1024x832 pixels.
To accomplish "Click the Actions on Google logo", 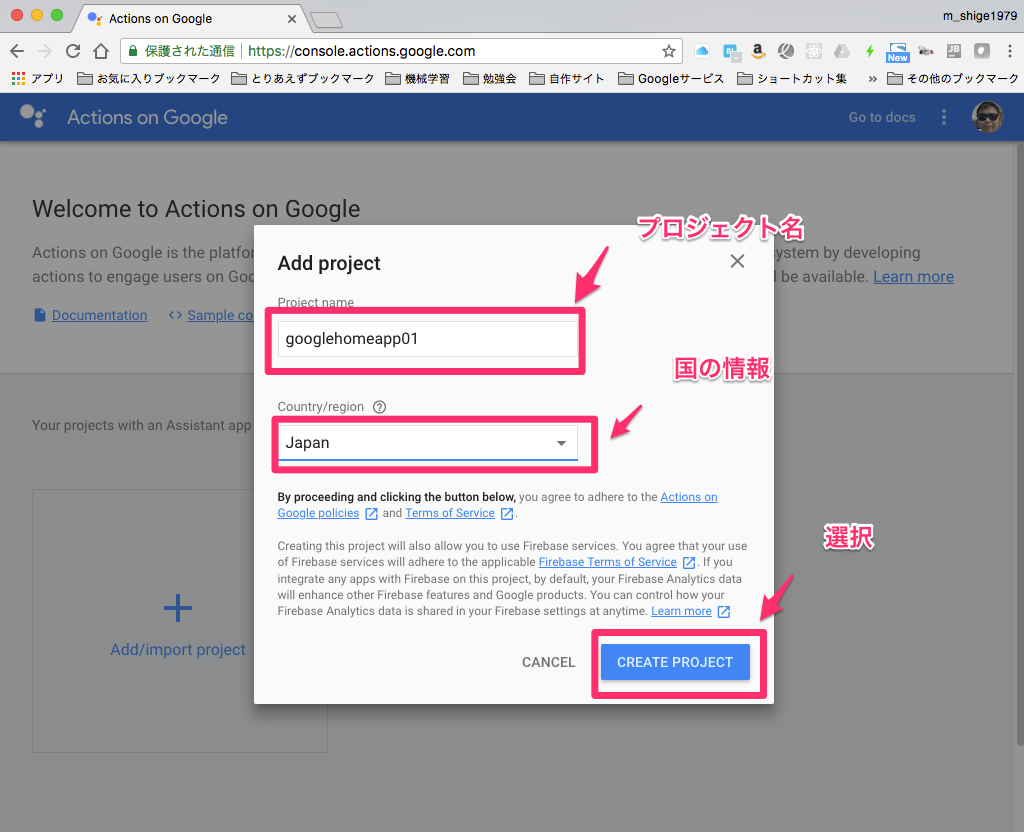I will [x=33, y=116].
